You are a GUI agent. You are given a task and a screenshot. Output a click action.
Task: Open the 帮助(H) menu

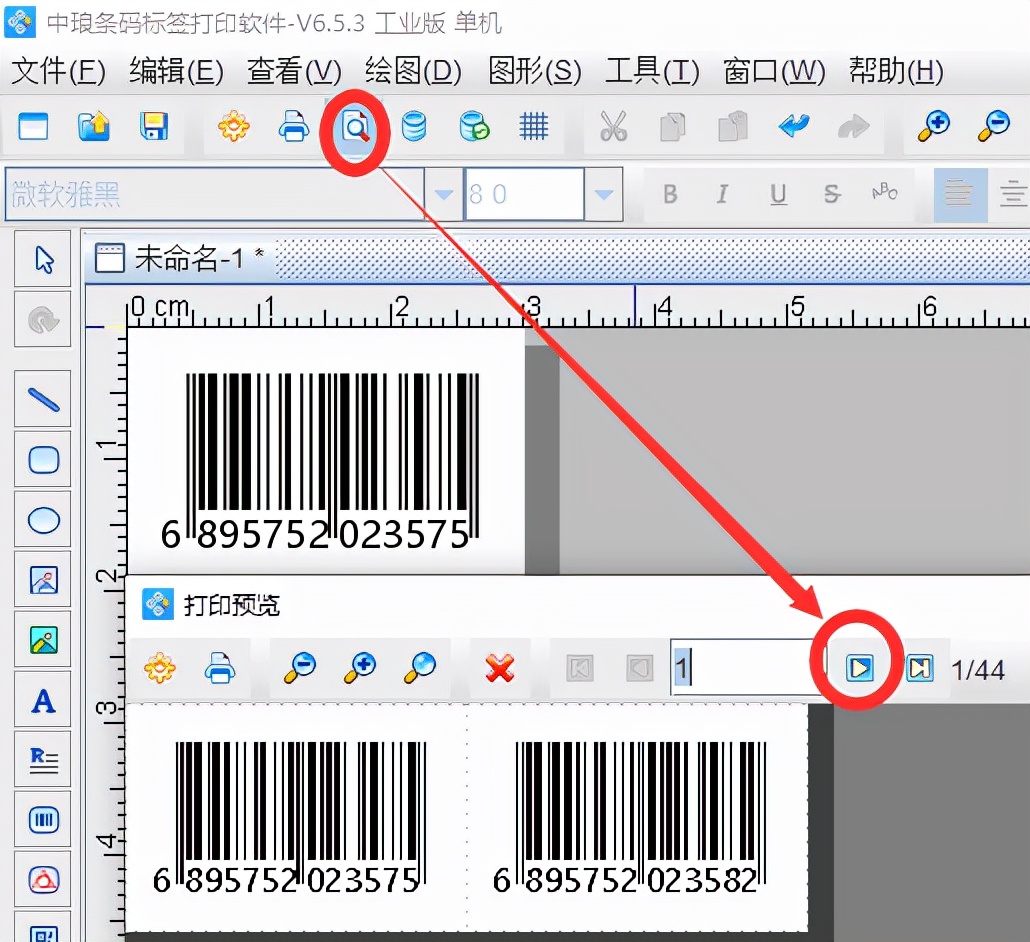(x=896, y=70)
